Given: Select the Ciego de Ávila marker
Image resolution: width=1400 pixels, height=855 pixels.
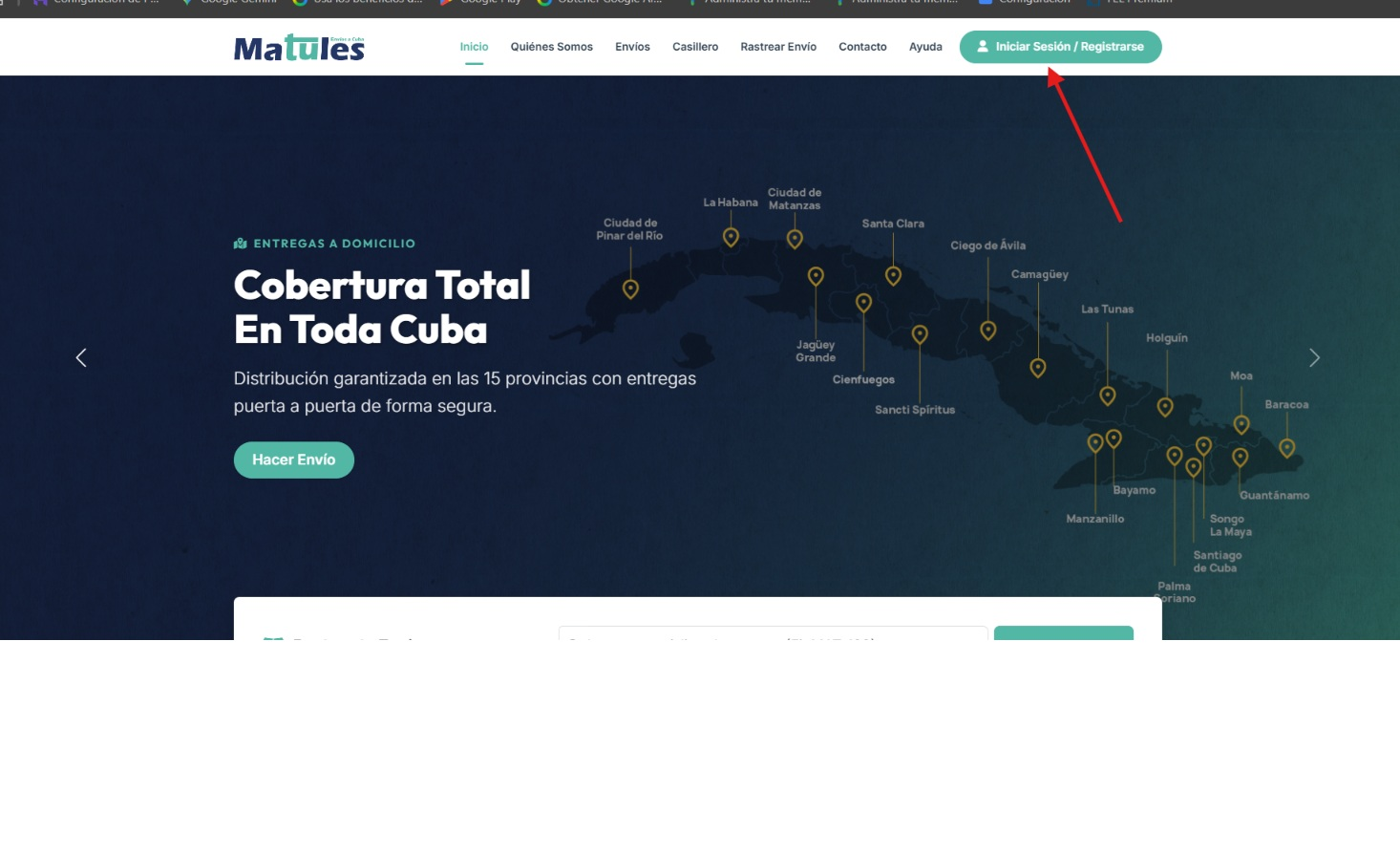Looking at the screenshot, I should click(988, 331).
